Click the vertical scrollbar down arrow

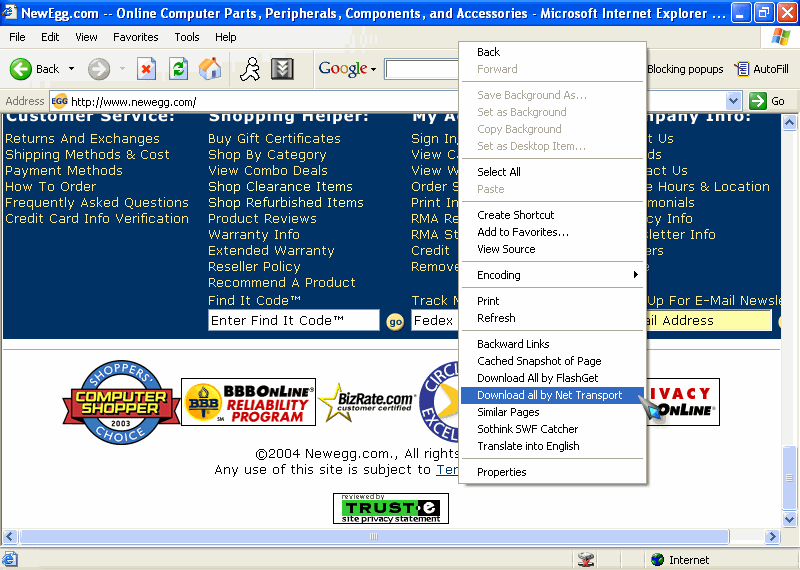pyautogui.click(x=789, y=520)
